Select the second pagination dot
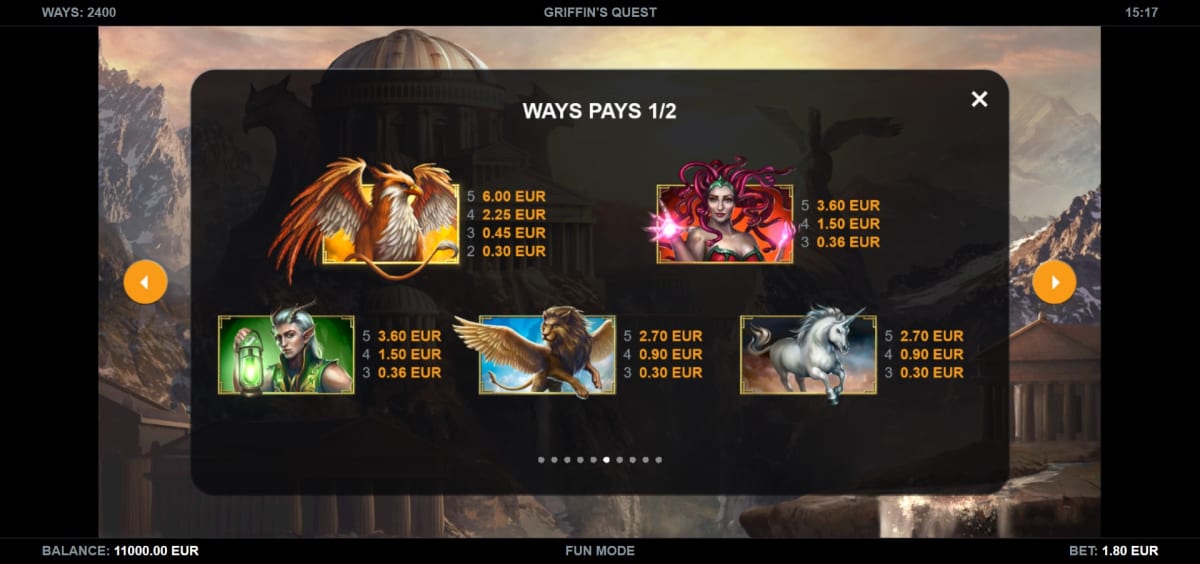This screenshot has width=1200, height=564. click(x=554, y=460)
